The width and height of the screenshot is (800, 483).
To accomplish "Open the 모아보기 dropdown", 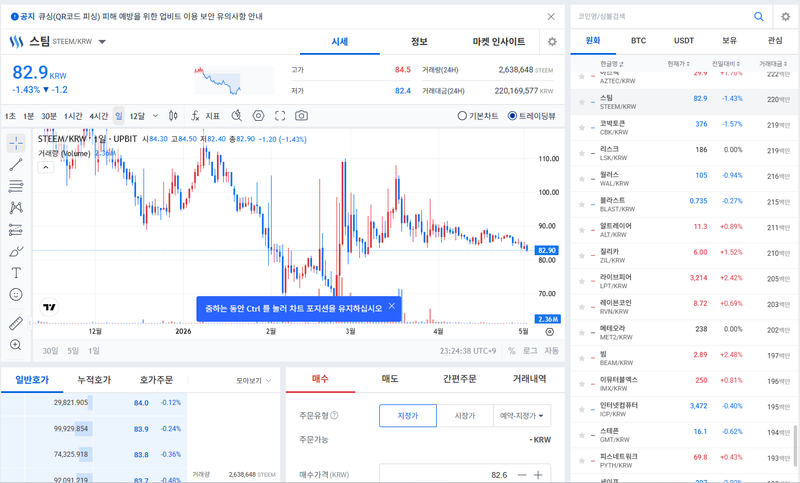I will (x=254, y=380).
